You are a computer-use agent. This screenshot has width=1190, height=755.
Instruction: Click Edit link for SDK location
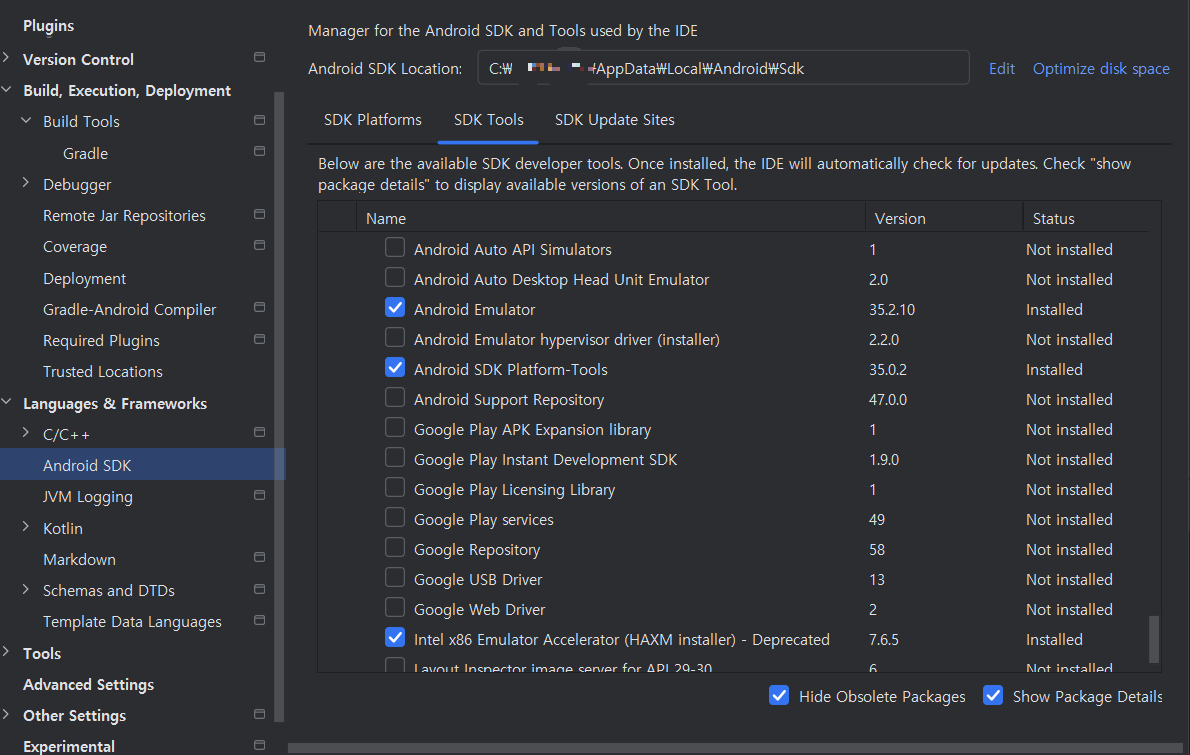point(1002,68)
